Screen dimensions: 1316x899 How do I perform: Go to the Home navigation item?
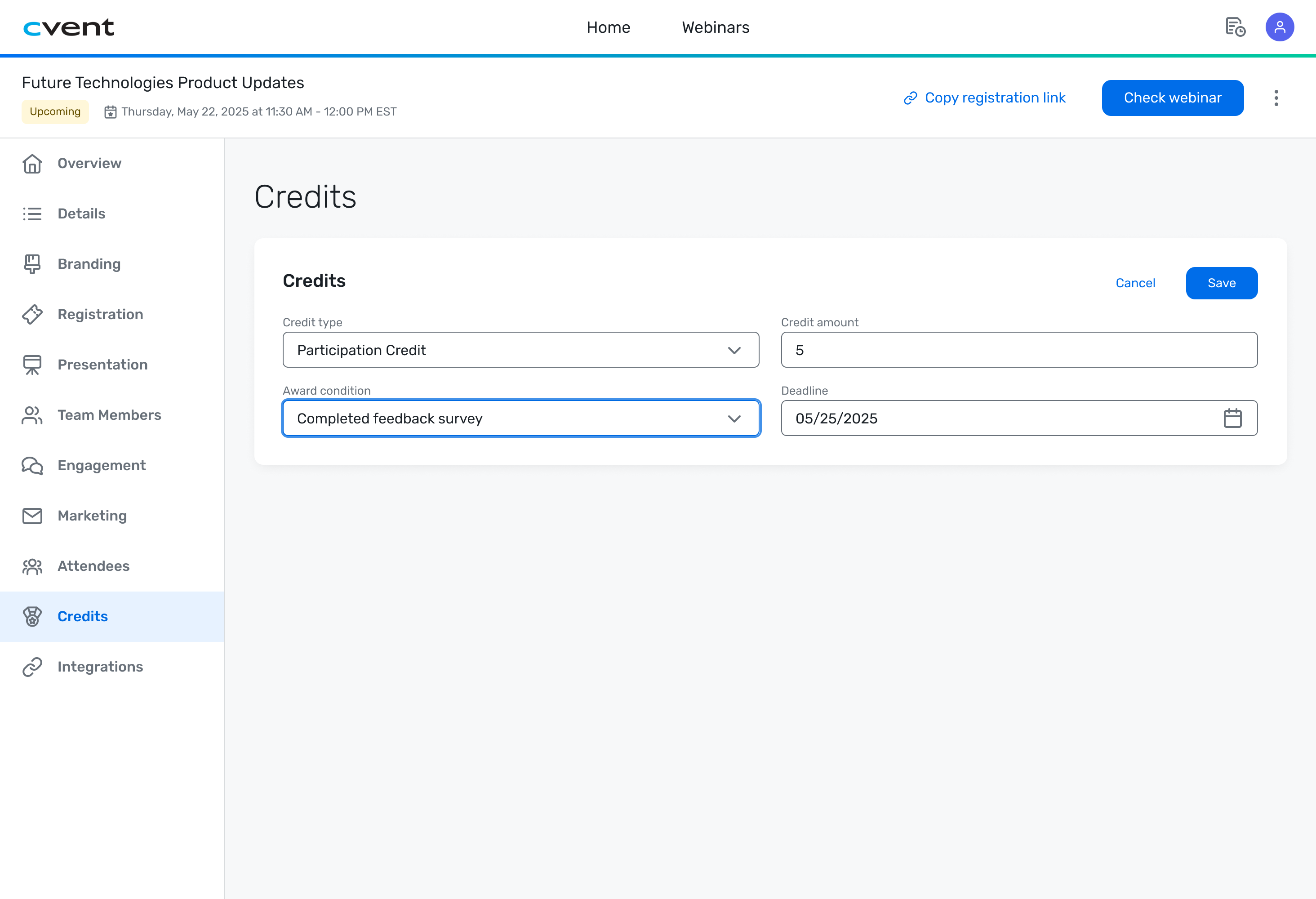[608, 27]
